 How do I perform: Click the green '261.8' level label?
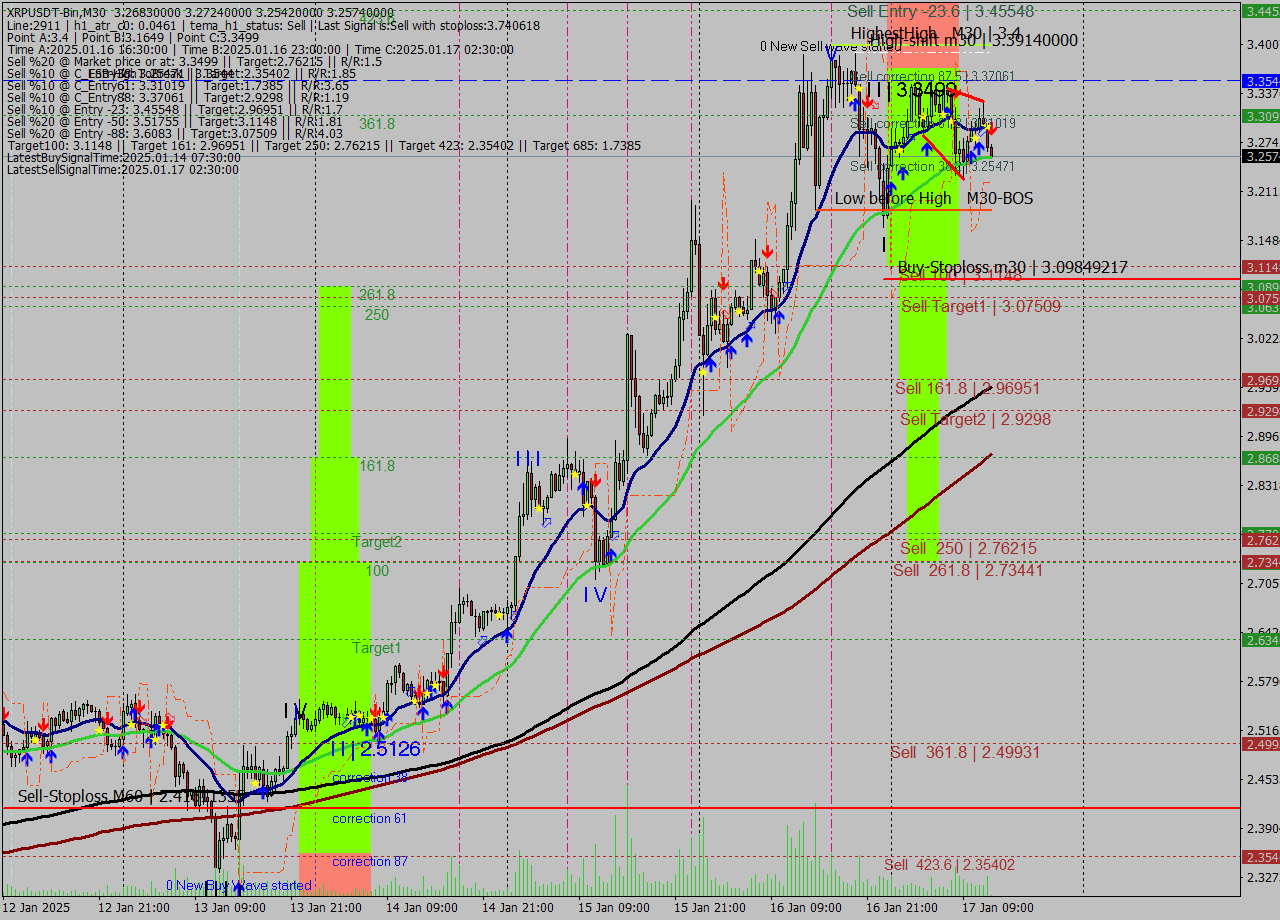[x=377, y=295]
